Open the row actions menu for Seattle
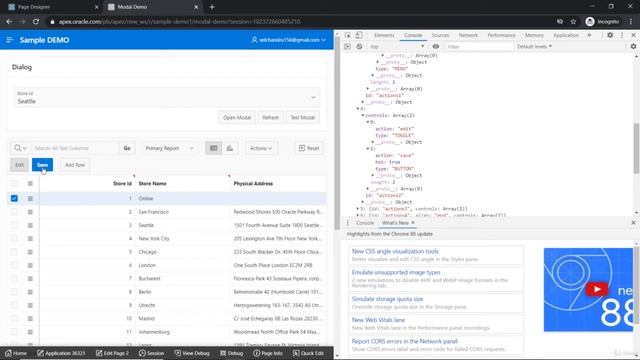The height and width of the screenshot is (360, 640). pyautogui.click(x=30, y=225)
